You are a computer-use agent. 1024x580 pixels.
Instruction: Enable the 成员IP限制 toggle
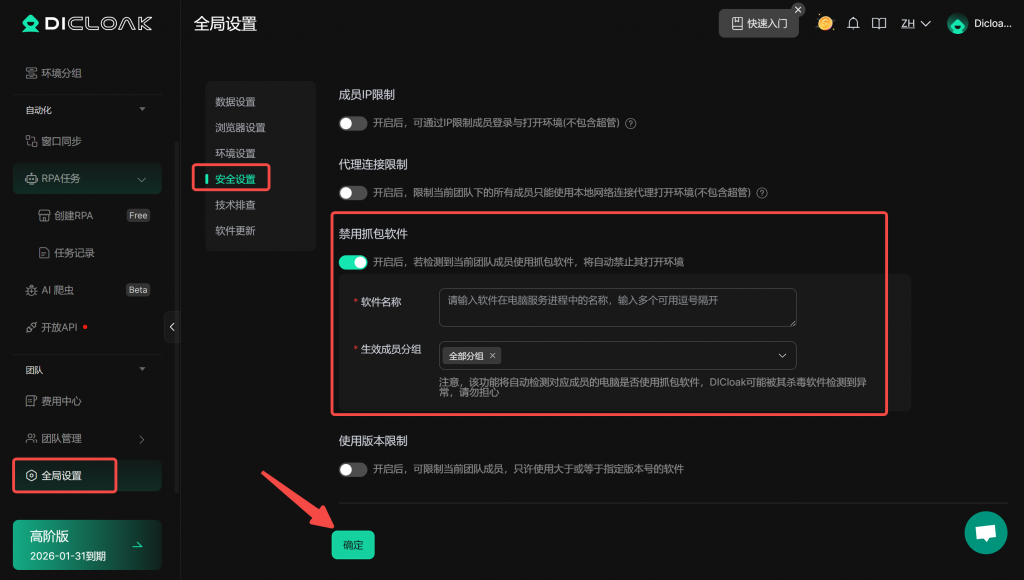(353, 124)
